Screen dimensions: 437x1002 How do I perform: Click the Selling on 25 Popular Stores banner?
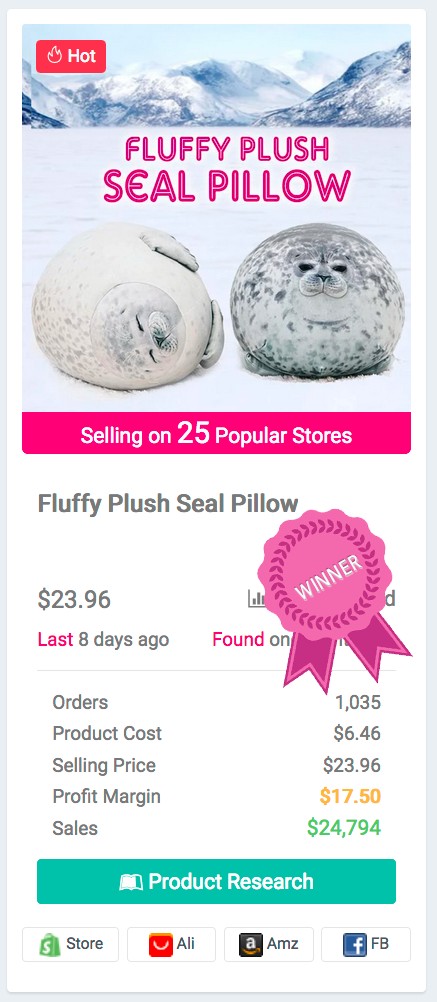[217, 433]
